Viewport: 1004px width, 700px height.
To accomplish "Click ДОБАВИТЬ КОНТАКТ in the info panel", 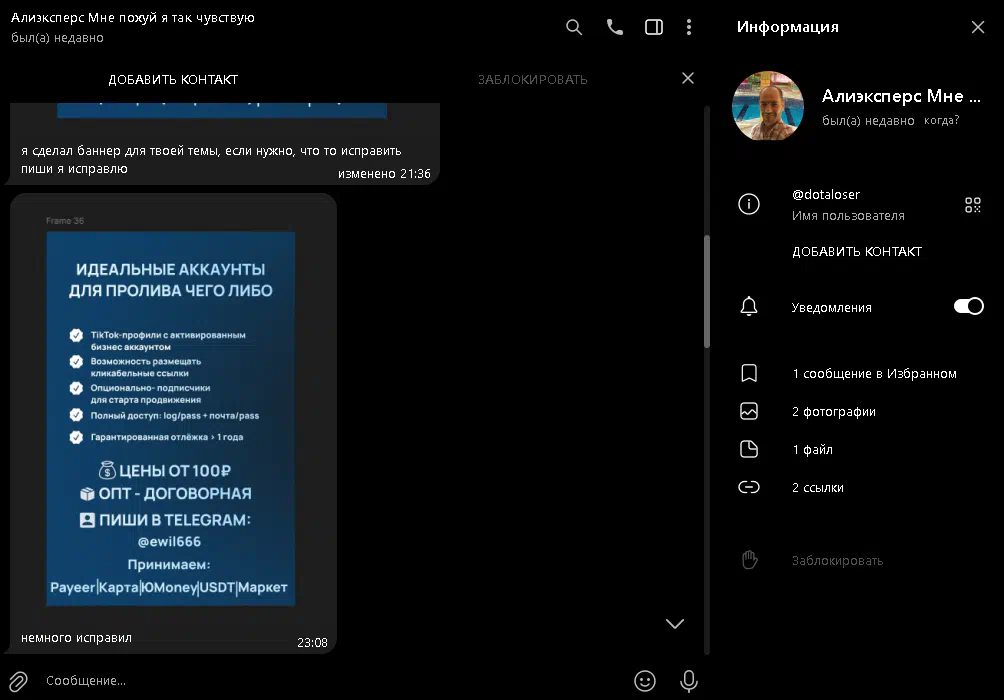I will tap(857, 252).
